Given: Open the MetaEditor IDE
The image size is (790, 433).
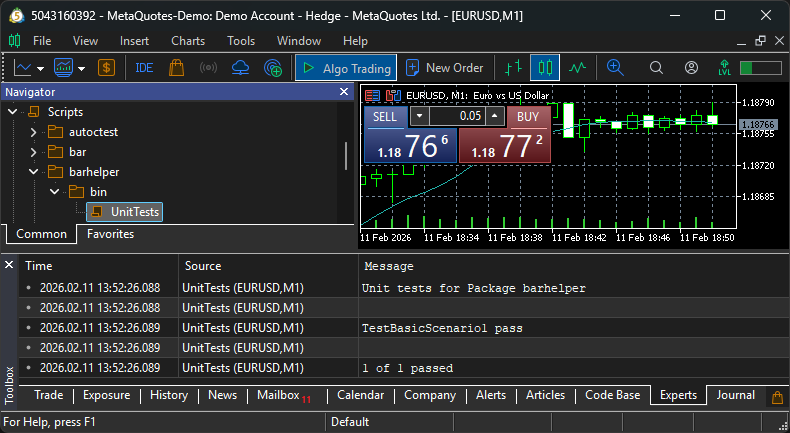Looking at the screenshot, I should [144, 68].
